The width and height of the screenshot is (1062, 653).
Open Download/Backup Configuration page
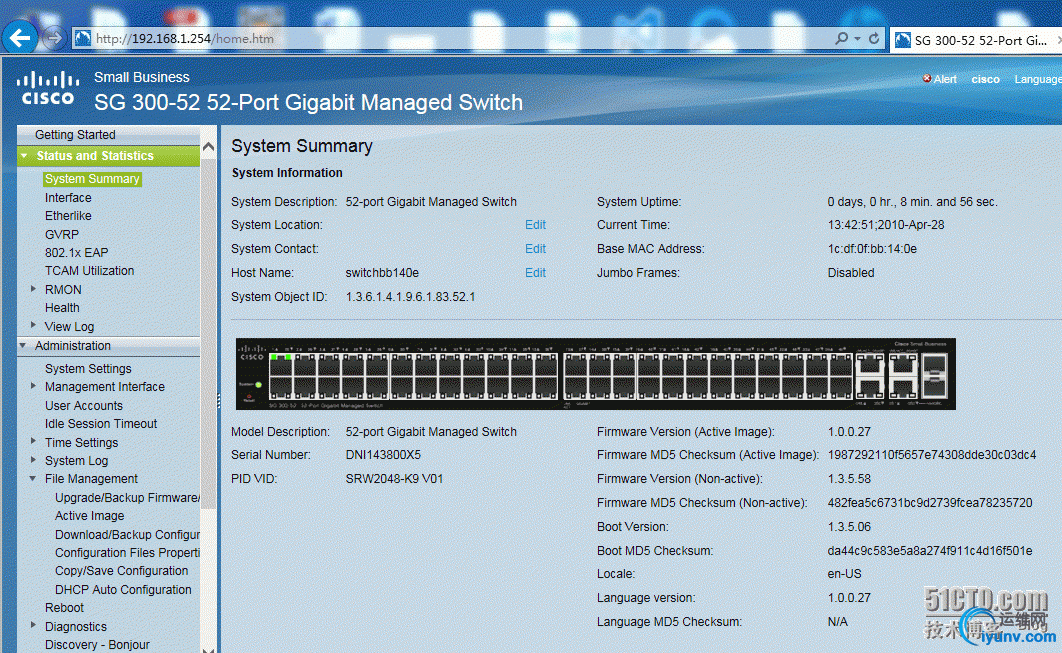tap(127, 534)
